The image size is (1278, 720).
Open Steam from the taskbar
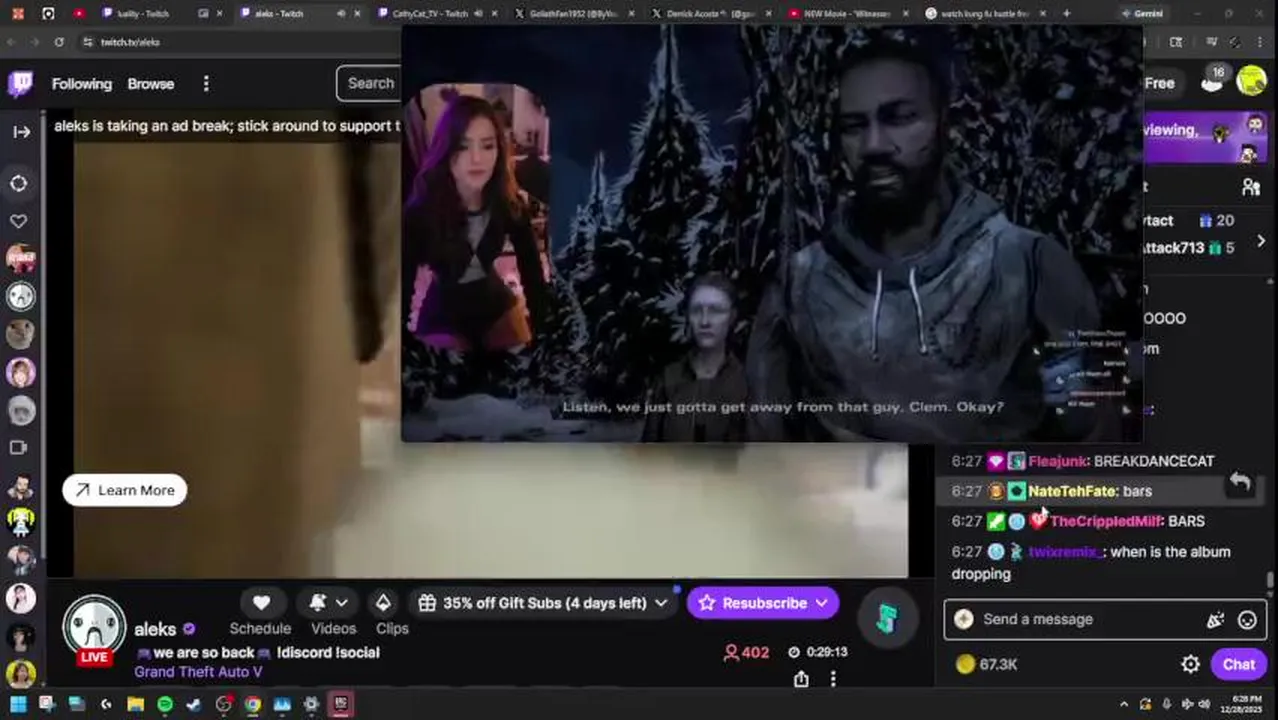[x=194, y=704]
